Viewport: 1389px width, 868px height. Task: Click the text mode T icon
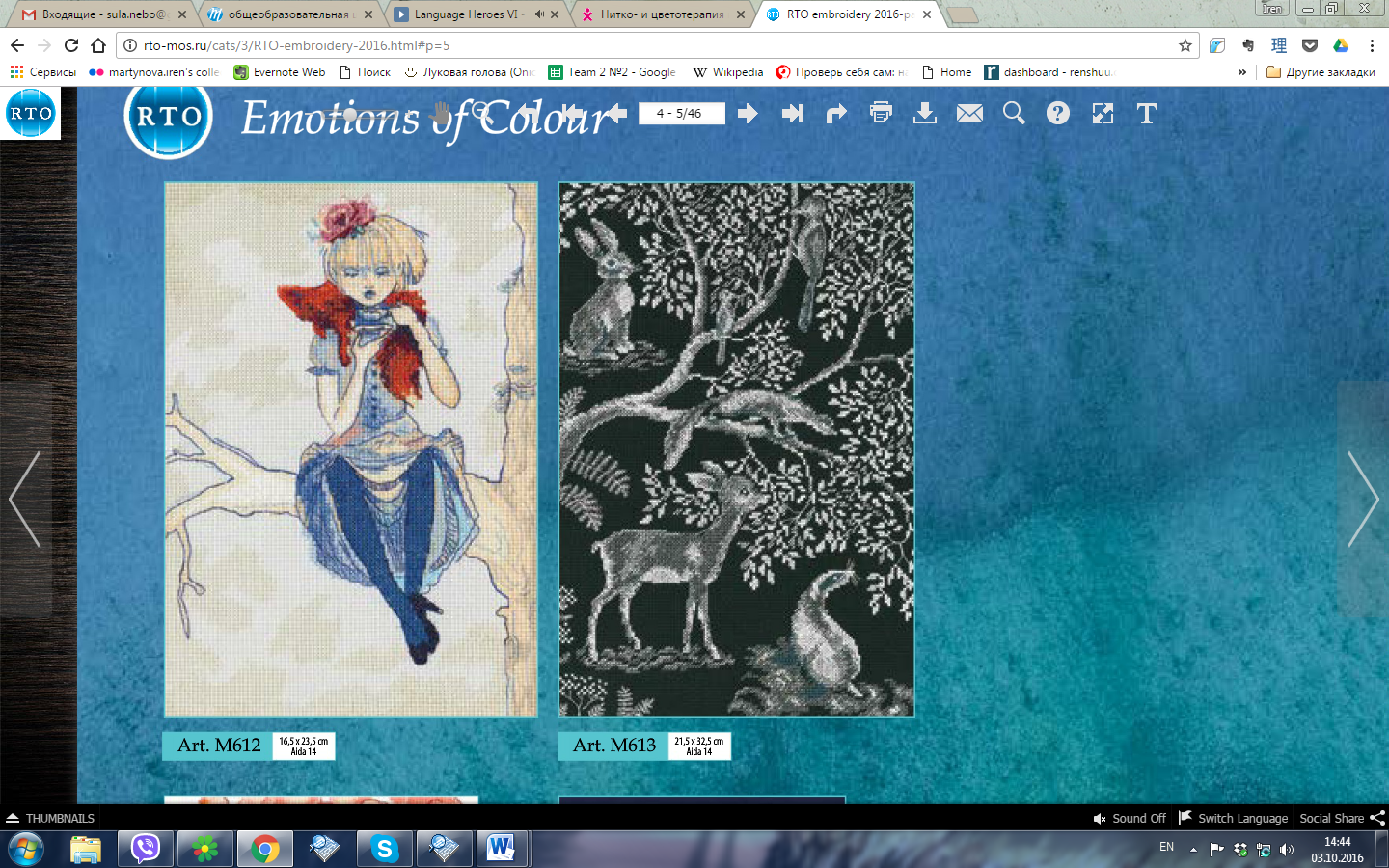point(1147,114)
